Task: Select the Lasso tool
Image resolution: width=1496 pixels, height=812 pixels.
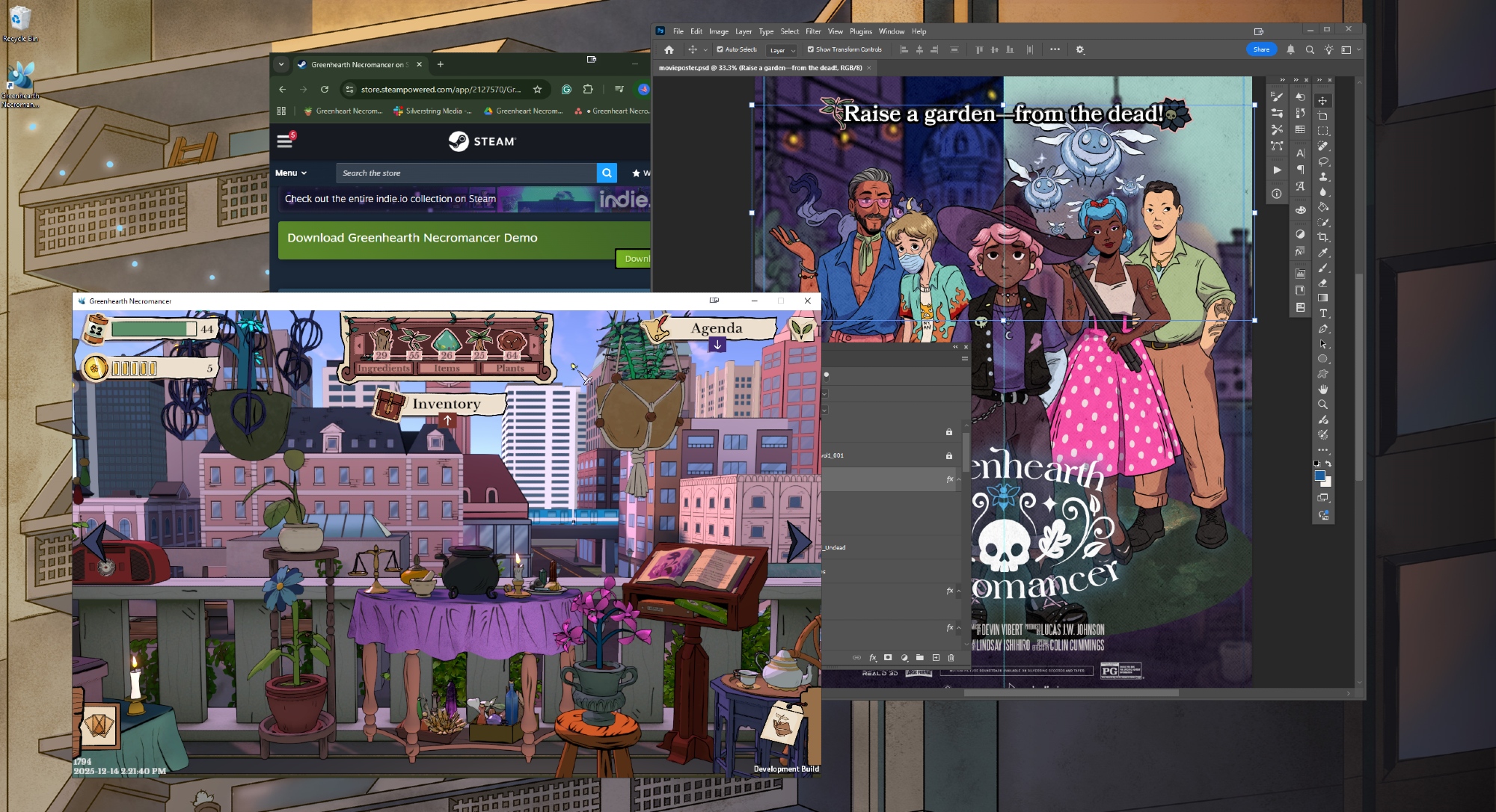Action: 1322,162
